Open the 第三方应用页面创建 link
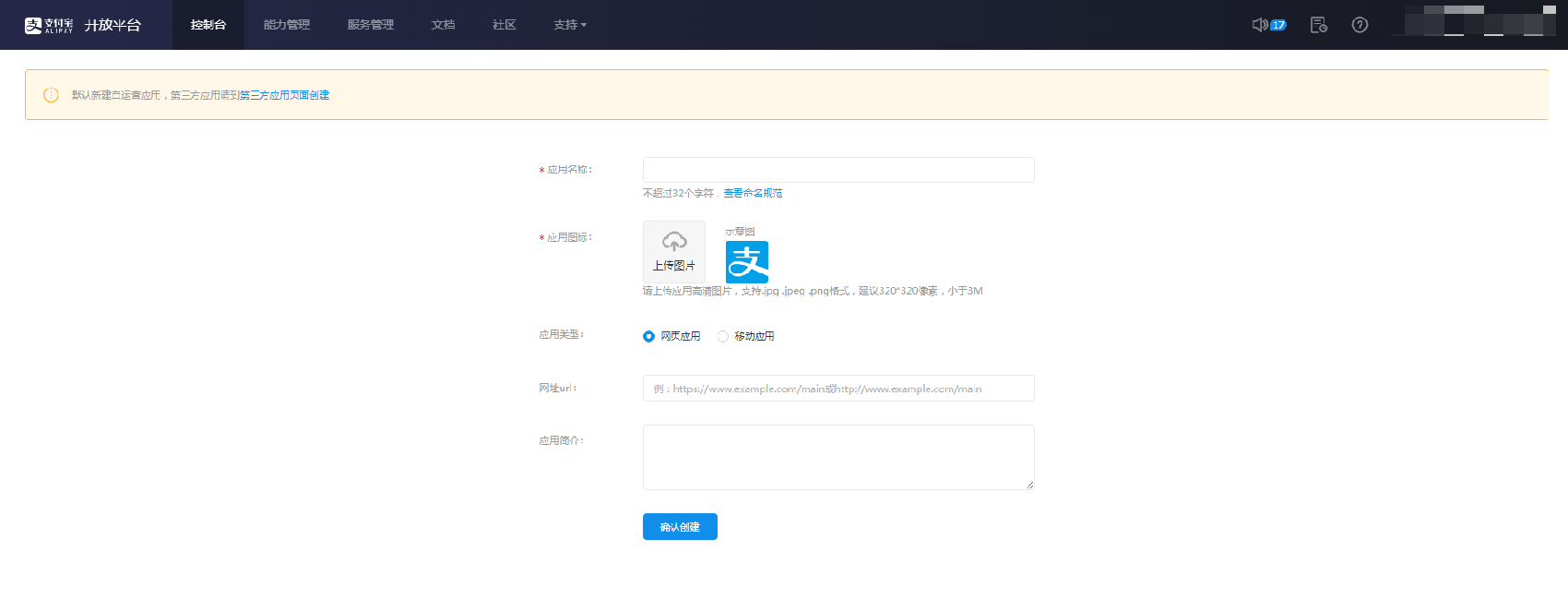 click(x=285, y=95)
